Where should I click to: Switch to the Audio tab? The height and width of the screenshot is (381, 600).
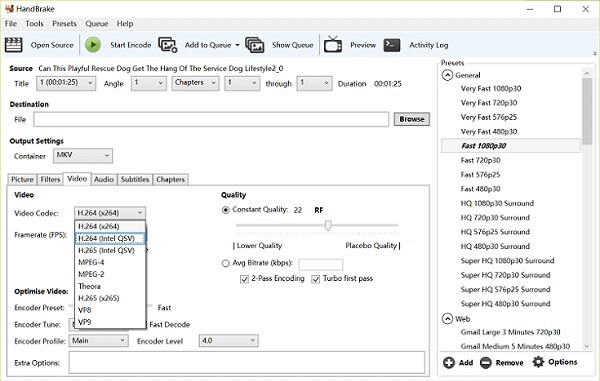point(104,179)
